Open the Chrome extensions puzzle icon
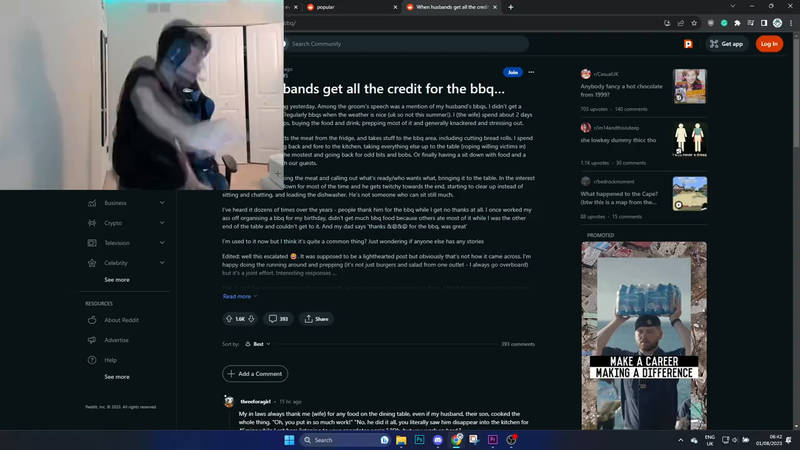800x450 pixels. [737, 23]
